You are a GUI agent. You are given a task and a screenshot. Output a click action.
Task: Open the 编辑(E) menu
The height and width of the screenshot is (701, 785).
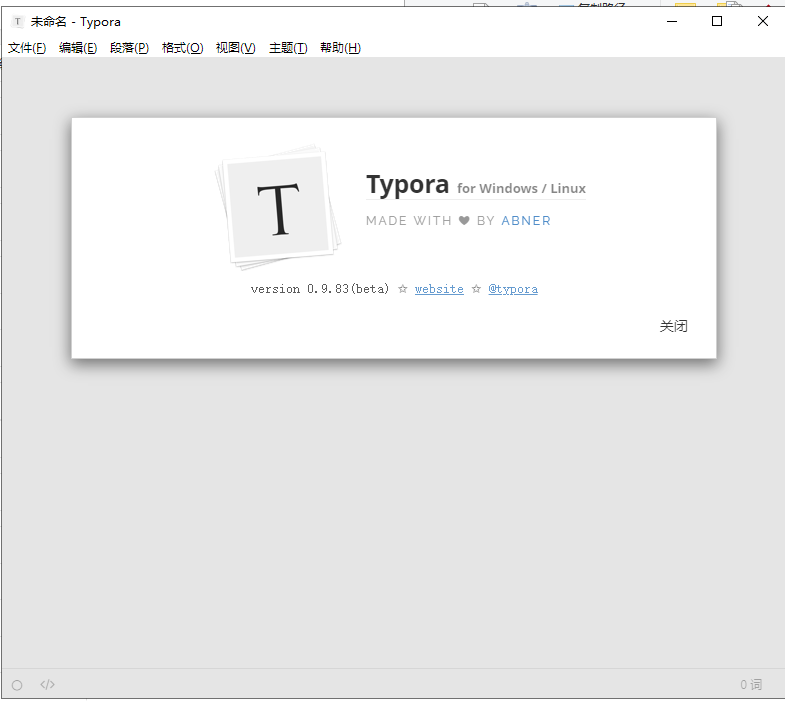click(x=78, y=48)
